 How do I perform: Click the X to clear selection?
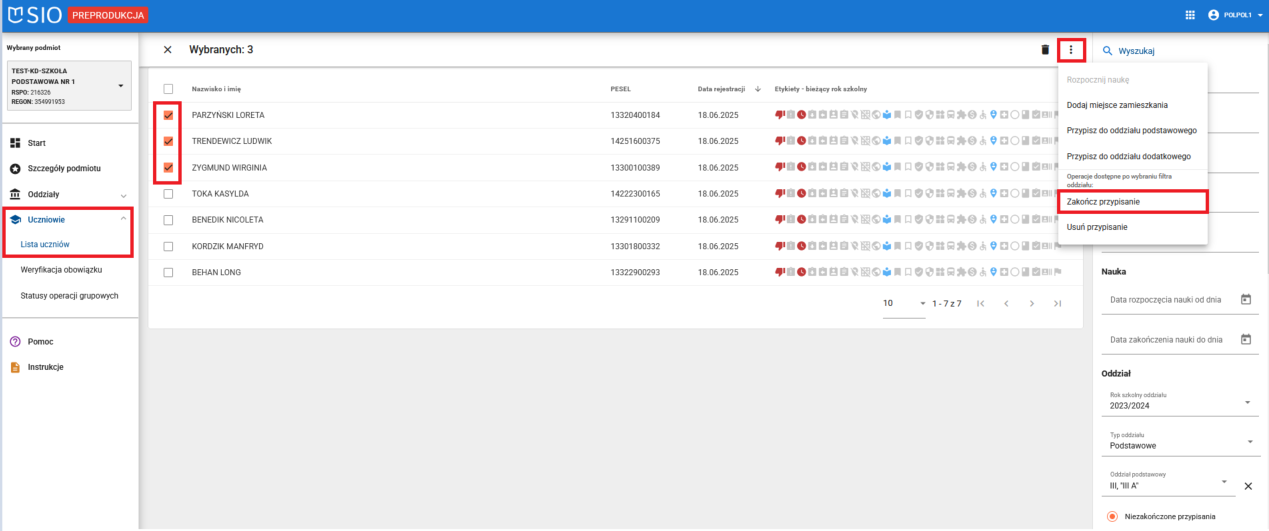point(167,50)
